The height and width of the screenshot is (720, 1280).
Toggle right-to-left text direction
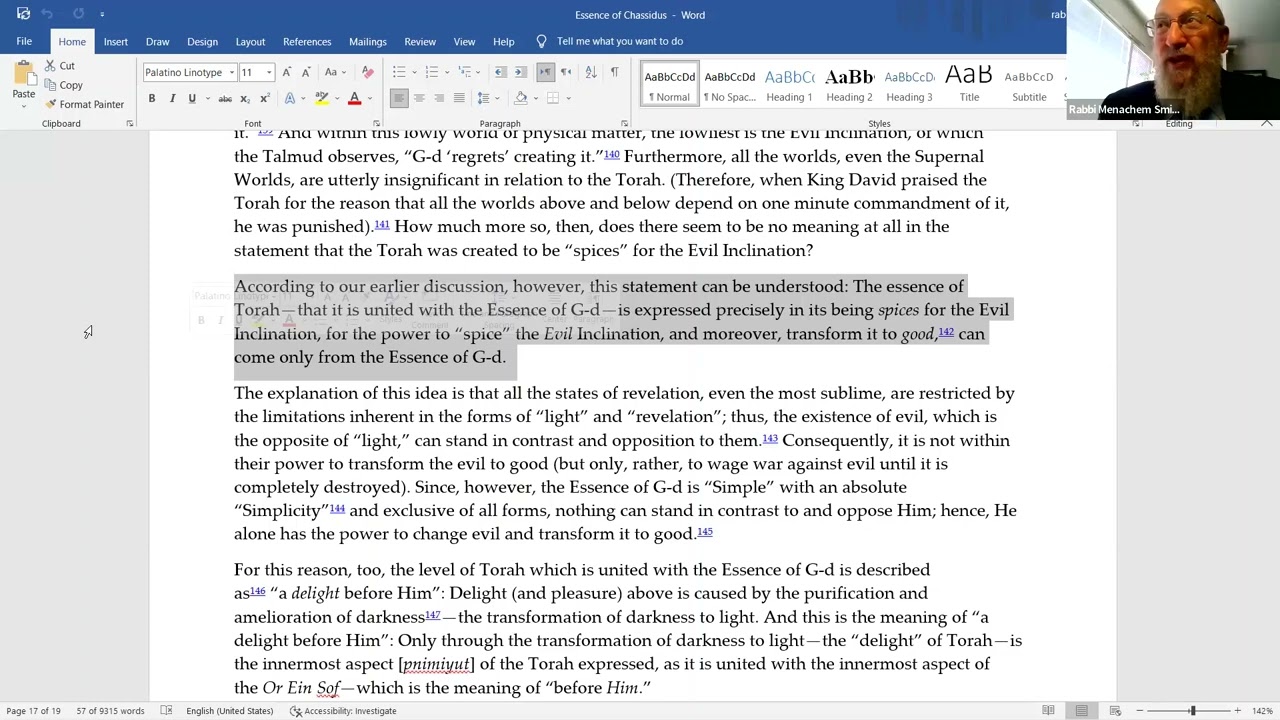click(566, 72)
